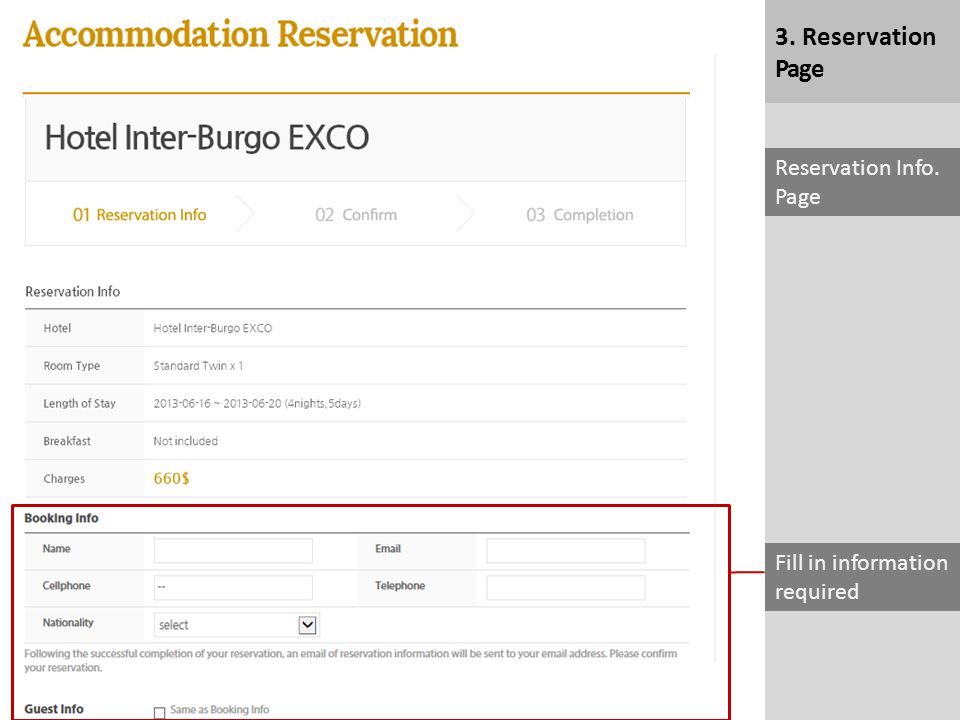
Task: Click the Nationality field label
Action: click(x=68, y=623)
